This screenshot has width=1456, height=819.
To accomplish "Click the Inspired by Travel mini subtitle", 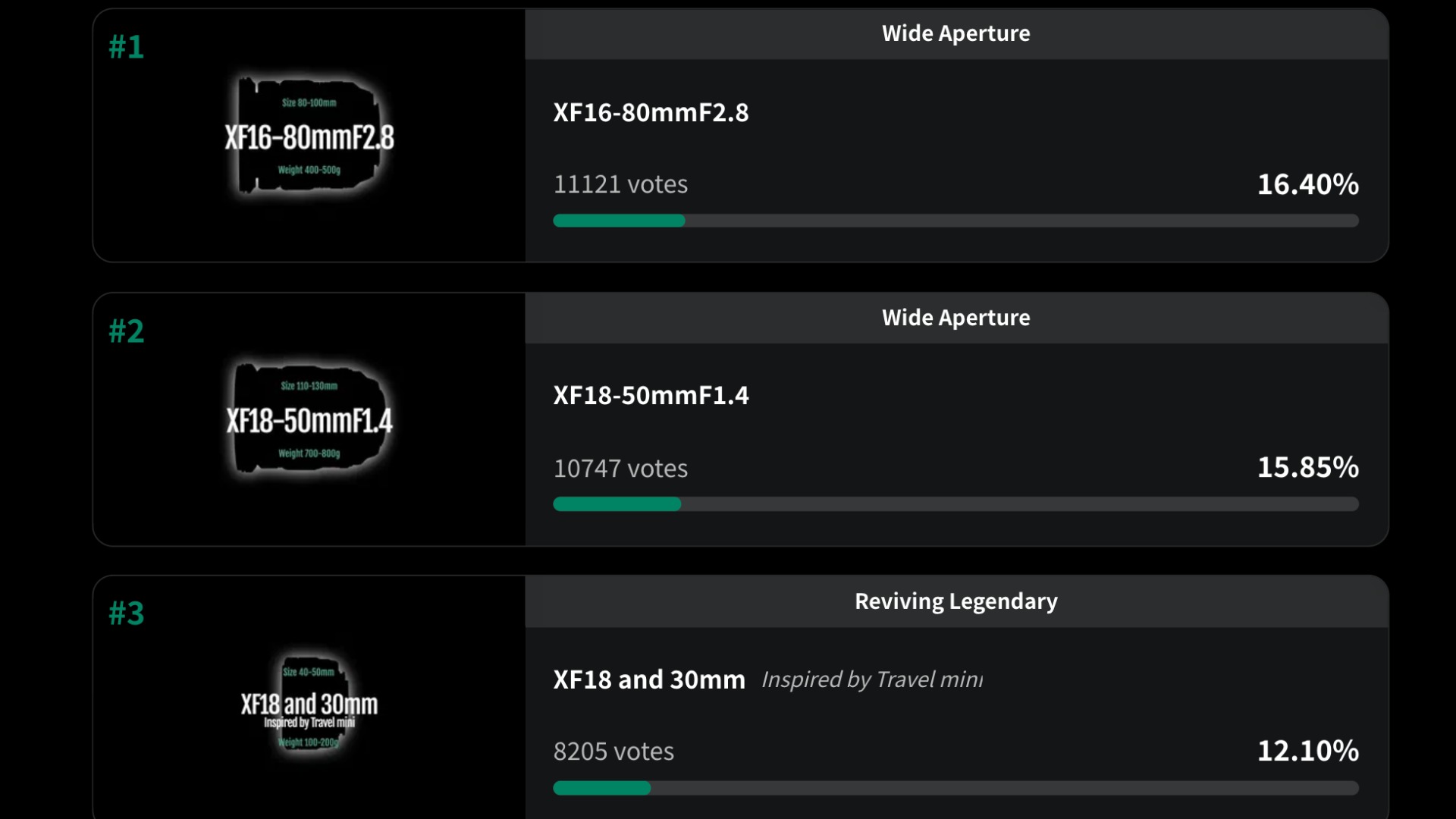I will (872, 679).
